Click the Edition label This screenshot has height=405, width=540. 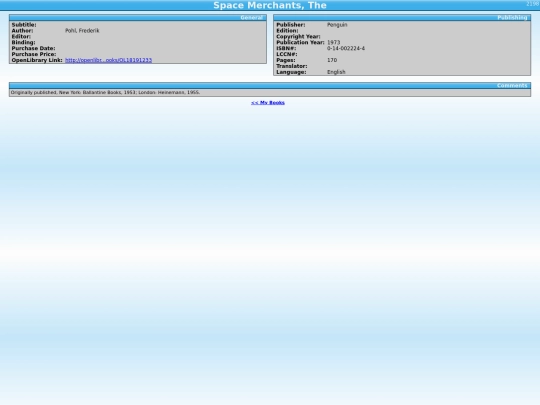287,31
